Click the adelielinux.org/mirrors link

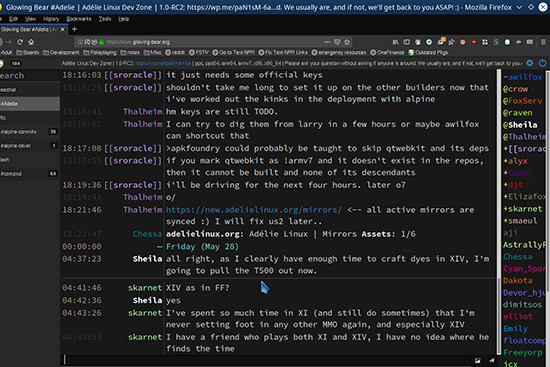coord(254,210)
